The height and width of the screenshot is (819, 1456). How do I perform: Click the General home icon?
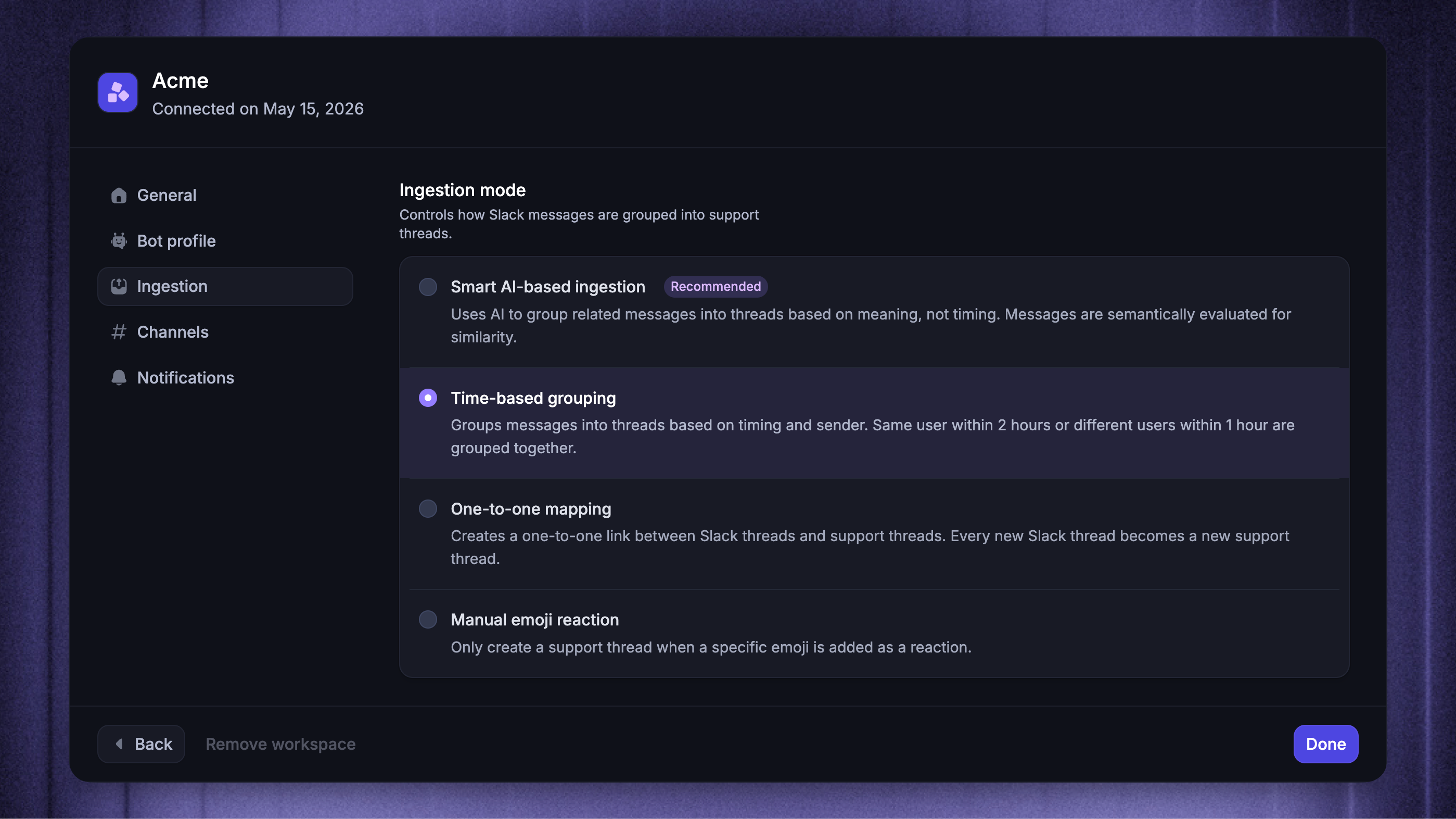(119, 195)
